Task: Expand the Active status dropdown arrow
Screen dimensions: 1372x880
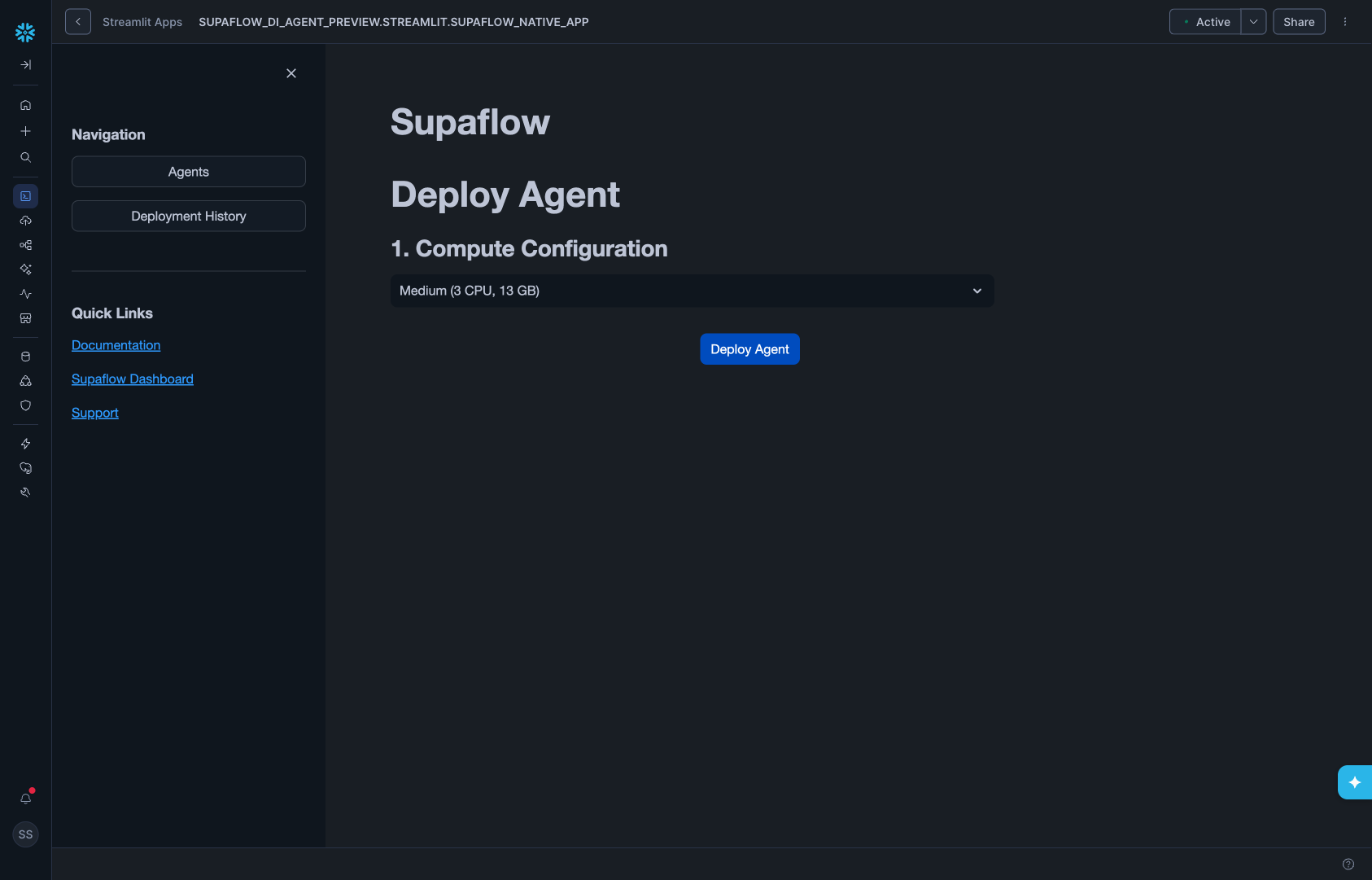Action: pyautogui.click(x=1253, y=22)
